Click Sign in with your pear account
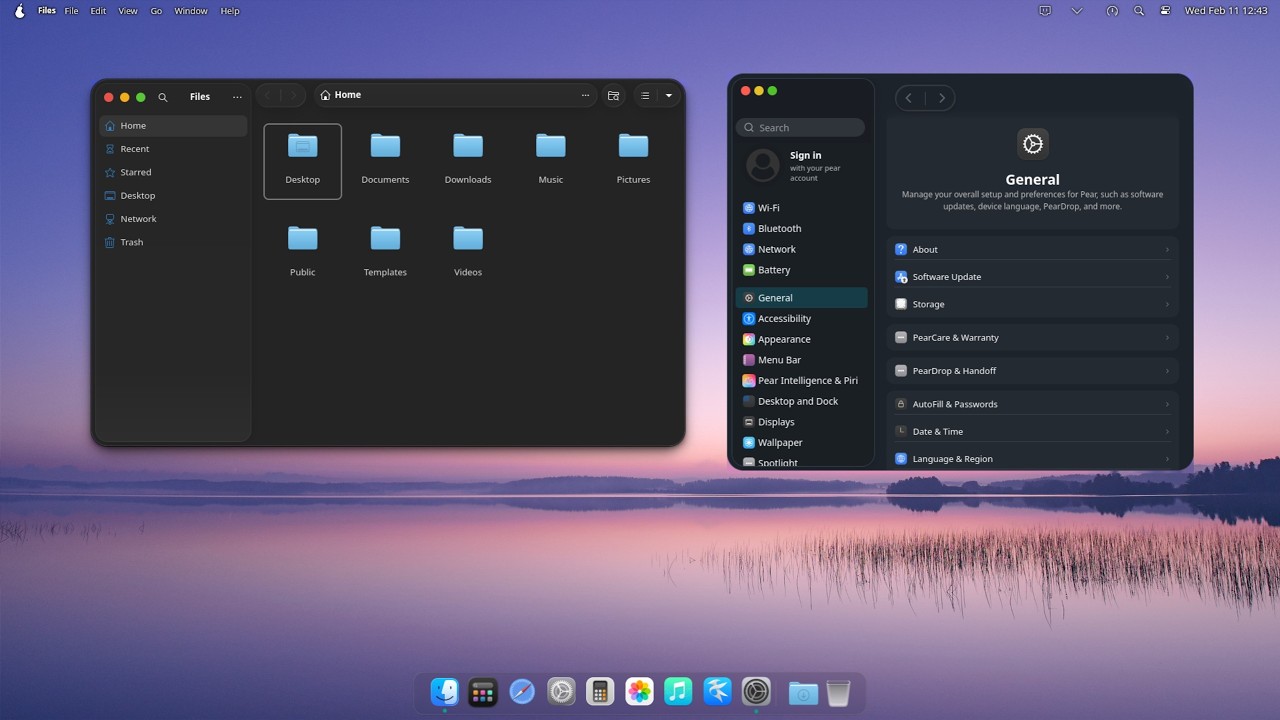Screen dimensions: 1280x720 (x=800, y=165)
